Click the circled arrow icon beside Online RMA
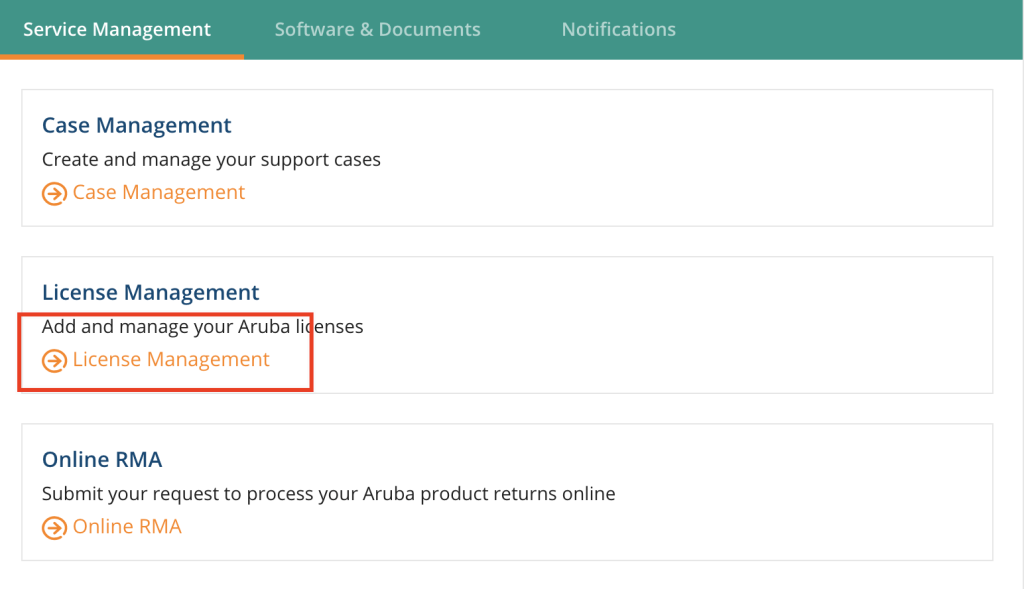 [54, 528]
